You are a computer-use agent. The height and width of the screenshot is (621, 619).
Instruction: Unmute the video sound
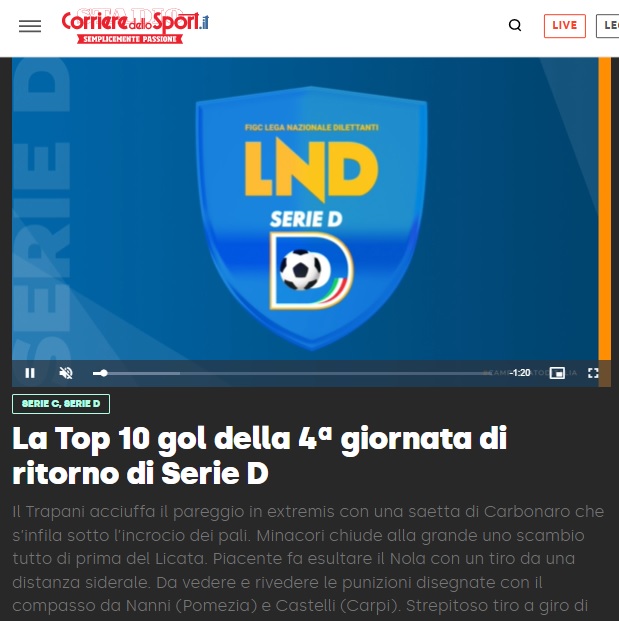click(66, 373)
